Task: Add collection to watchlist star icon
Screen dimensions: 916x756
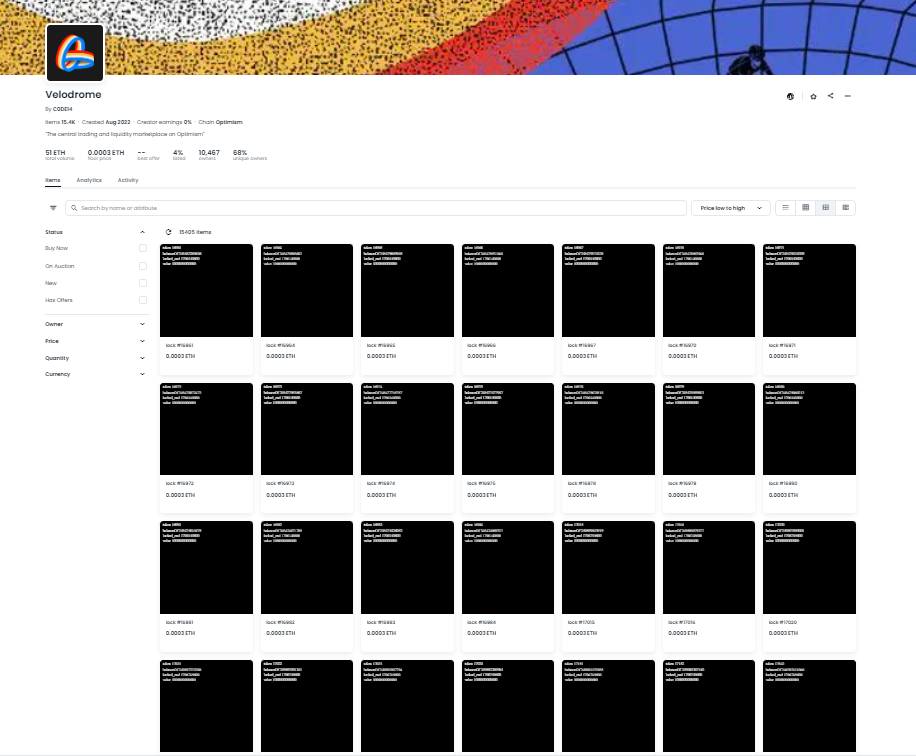Action: click(x=813, y=96)
